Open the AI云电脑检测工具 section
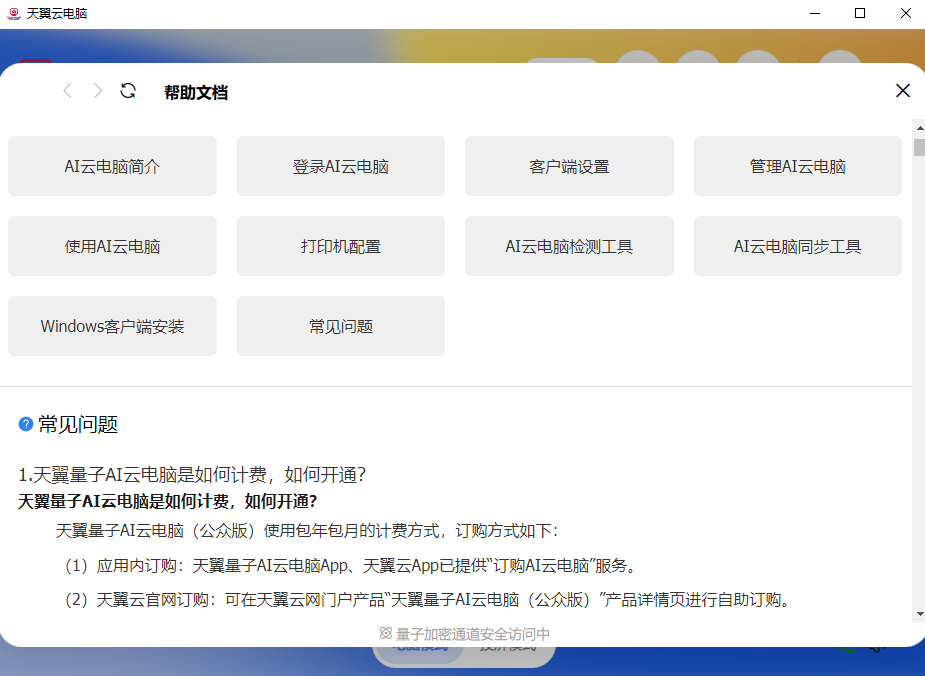Image resolution: width=925 pixels, height=676 pixels. tap(569, 246)
